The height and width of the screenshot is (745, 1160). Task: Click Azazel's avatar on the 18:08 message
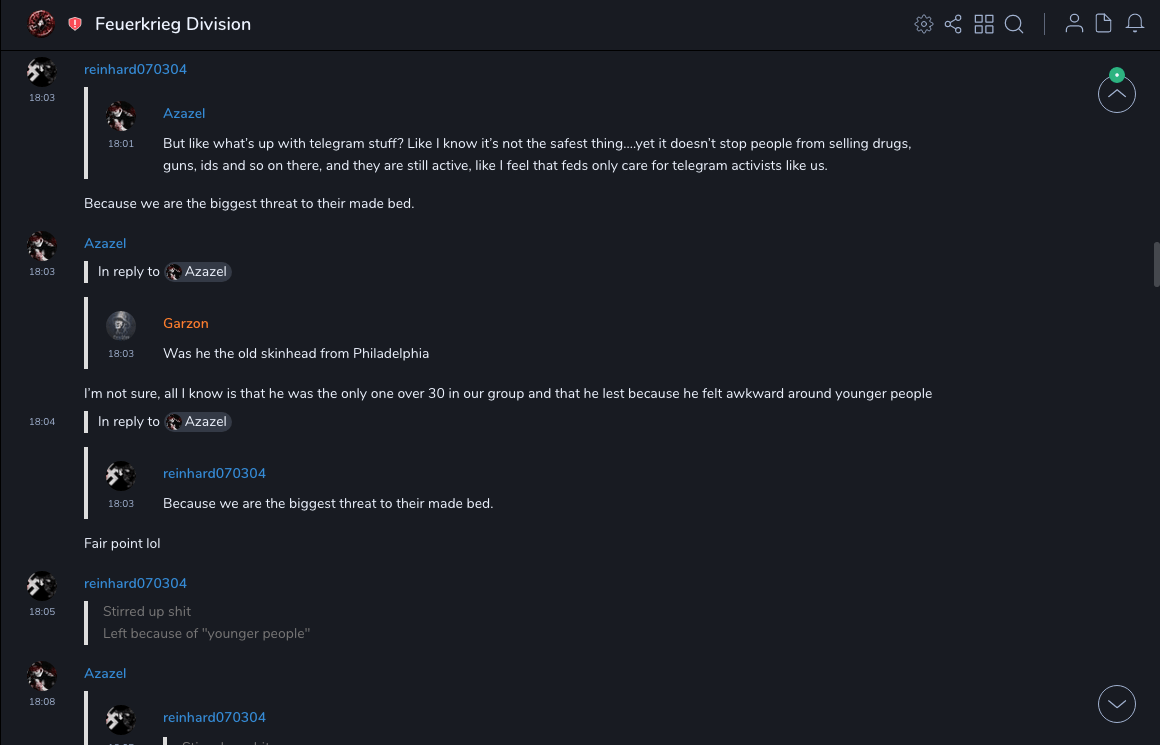tap(42, 676)
